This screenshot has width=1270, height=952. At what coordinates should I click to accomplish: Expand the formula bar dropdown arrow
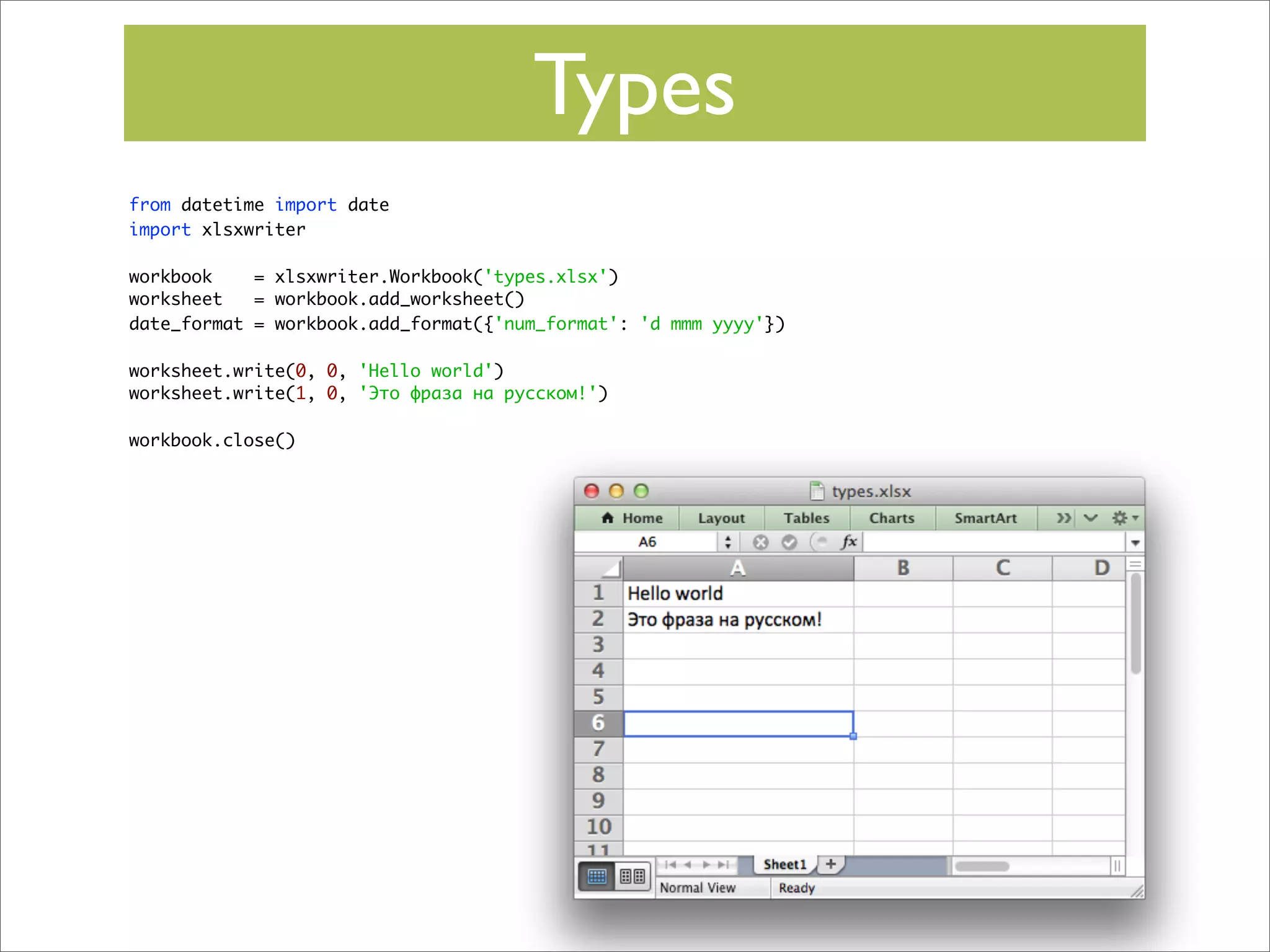point(1135,543)
